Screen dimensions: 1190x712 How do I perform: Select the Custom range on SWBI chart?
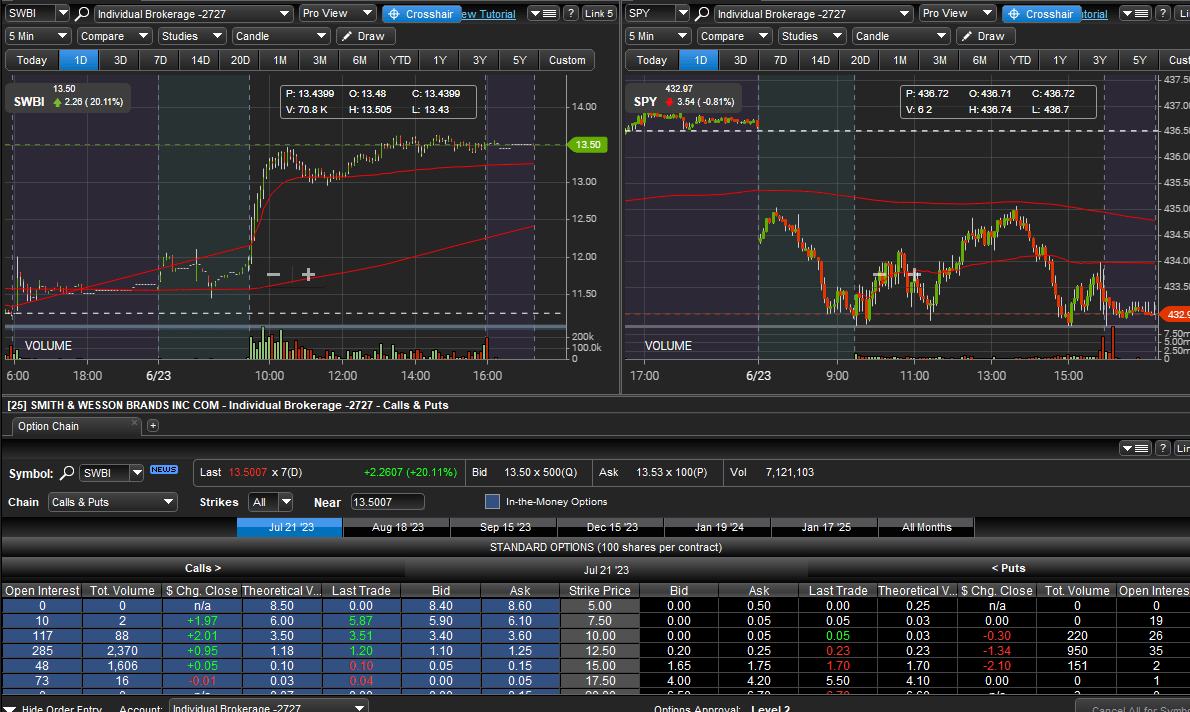point(567,60)
